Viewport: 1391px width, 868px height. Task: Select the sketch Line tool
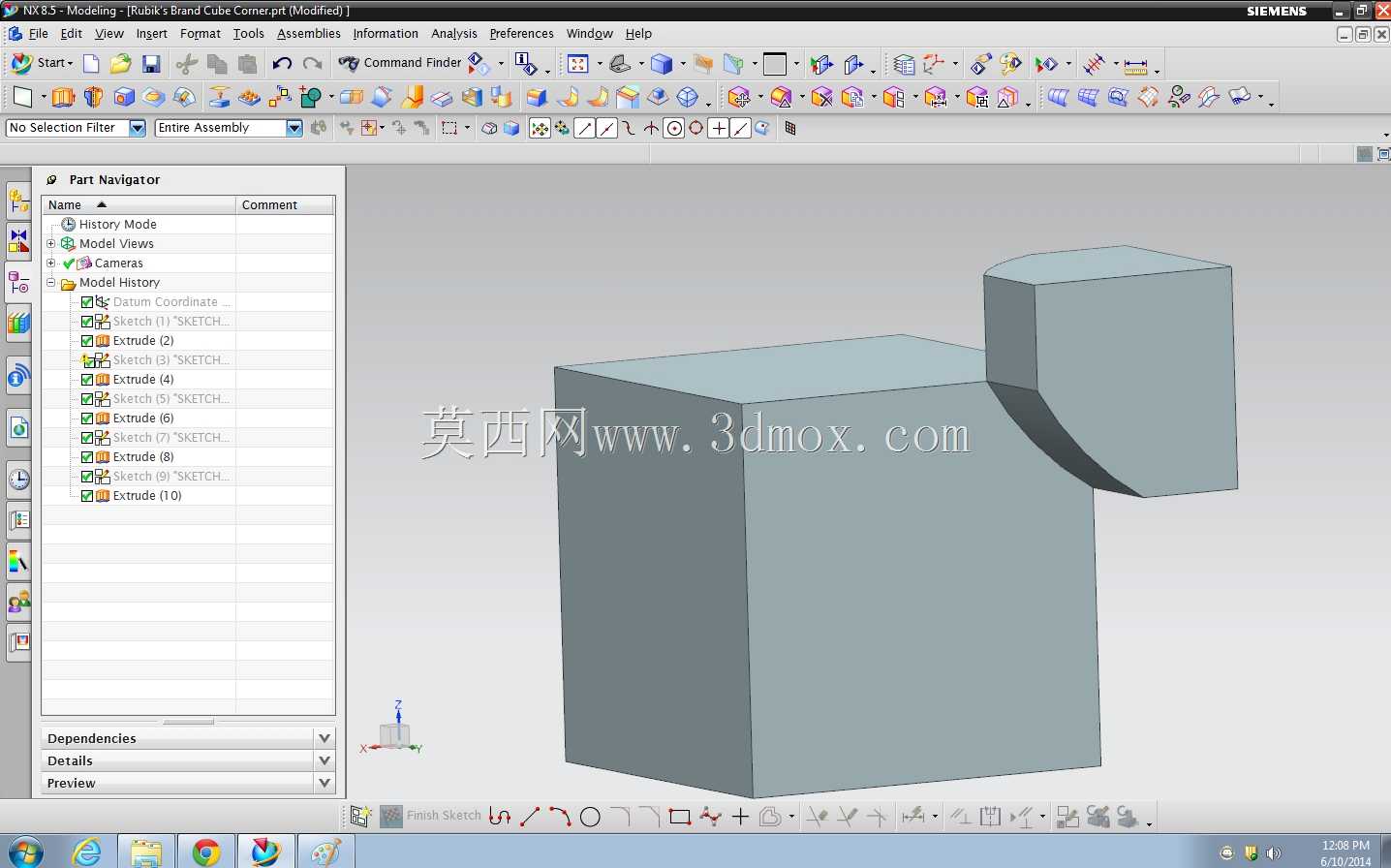click(x=530, y=817)
